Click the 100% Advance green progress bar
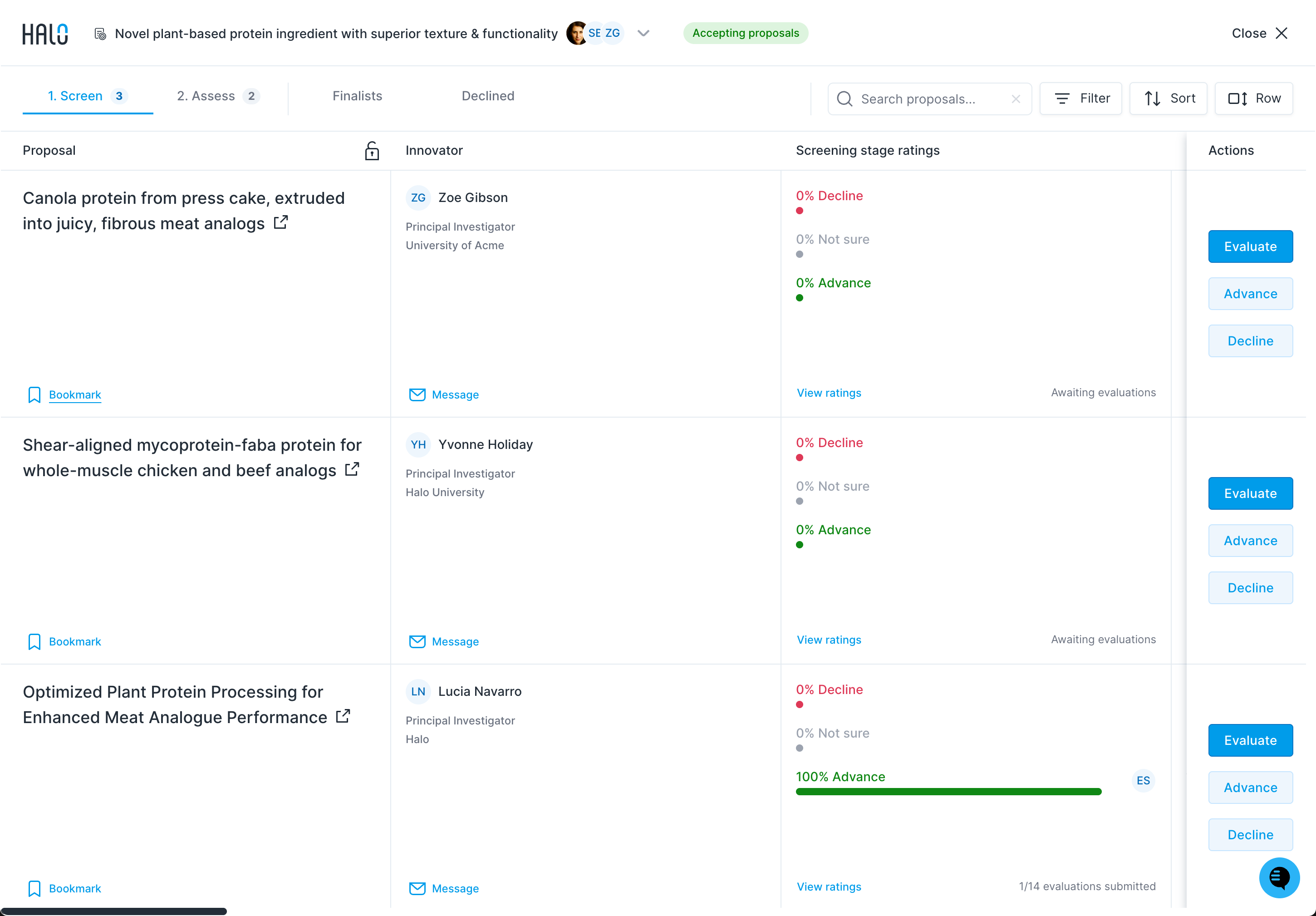 pos(948,792)
